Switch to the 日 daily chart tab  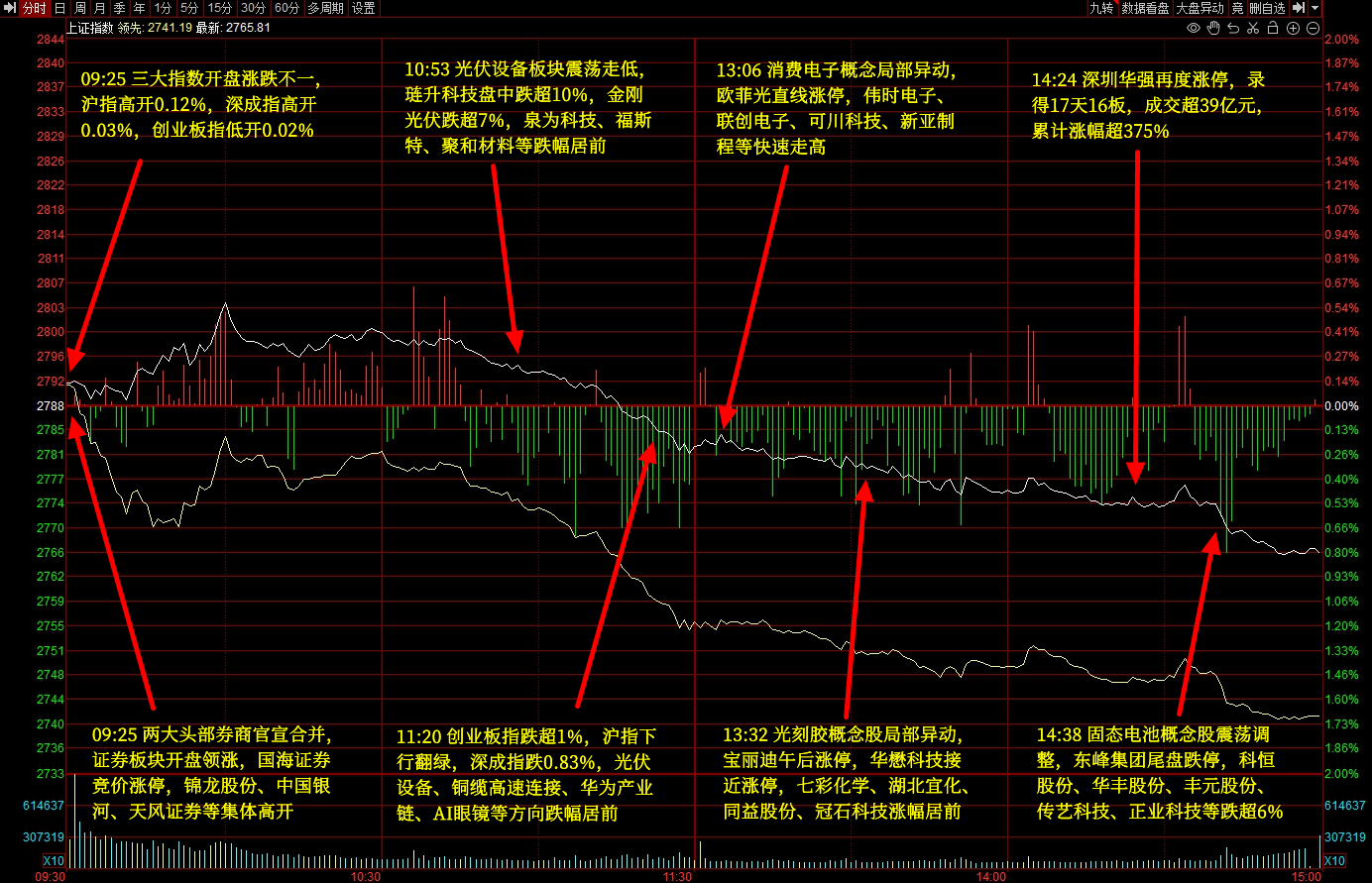59,8
